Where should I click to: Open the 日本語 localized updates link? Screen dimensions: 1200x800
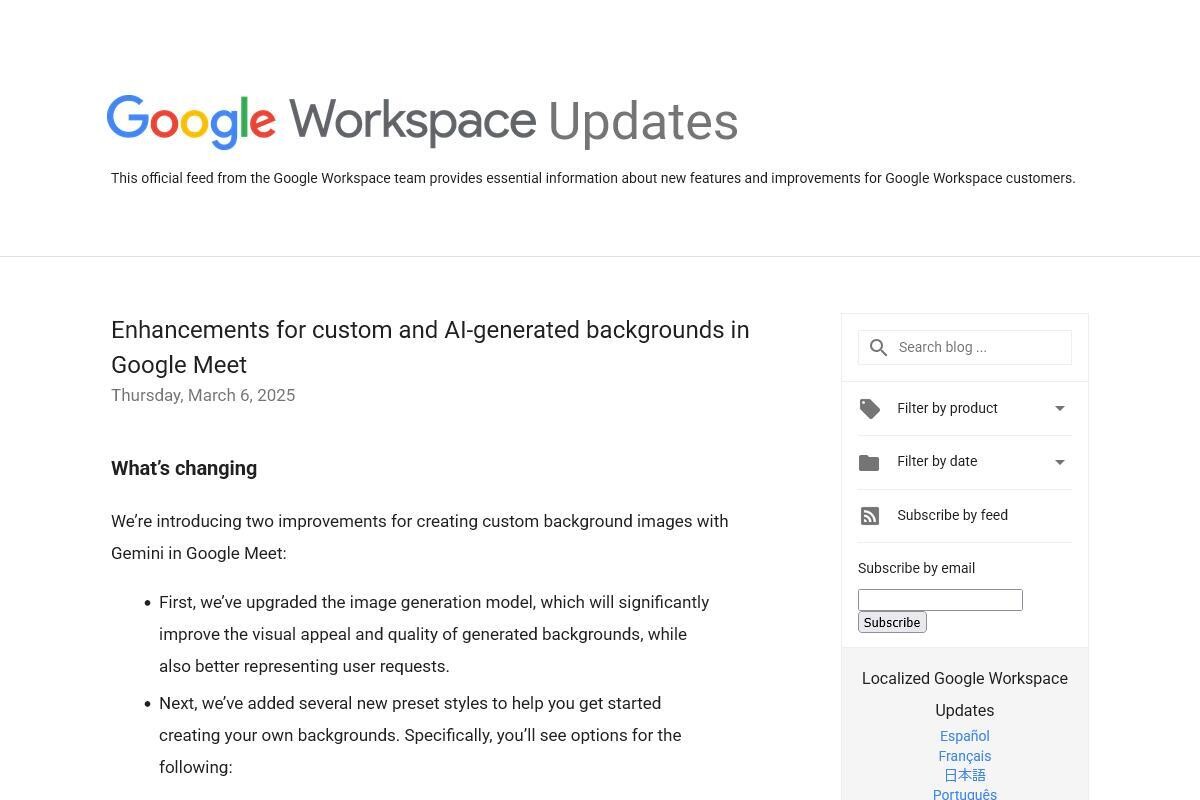pyautogui.click(x=965, y=775)
